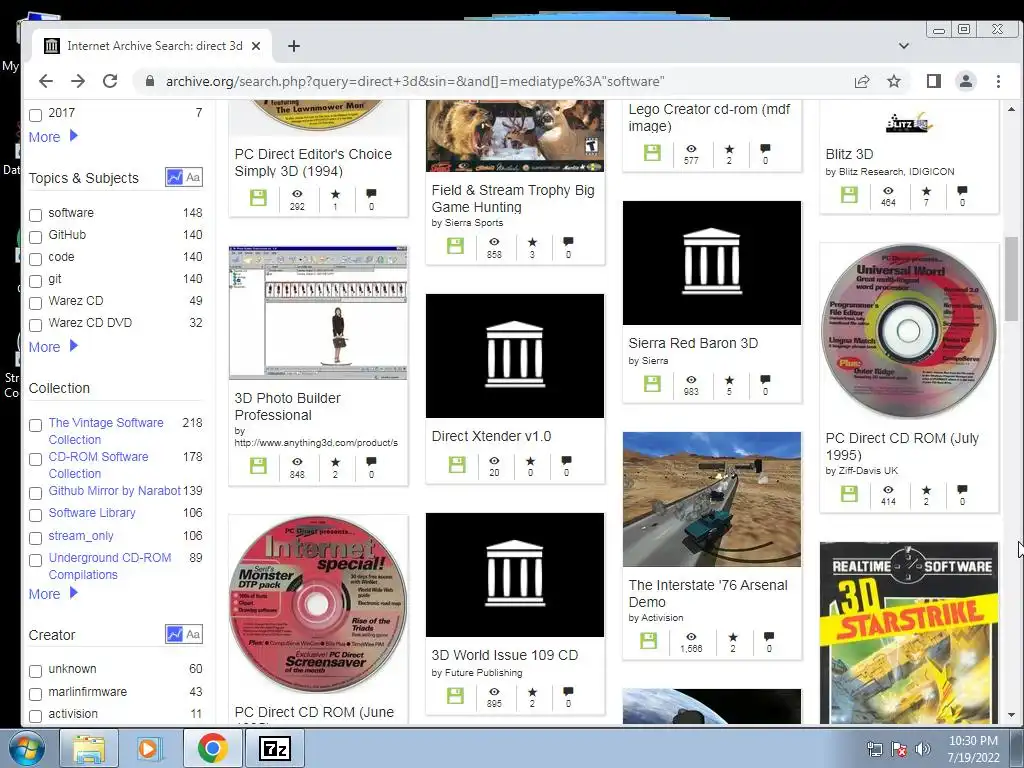Click the software floppy icon on Blitz 3D card
1024x768 pixels.
849,195
